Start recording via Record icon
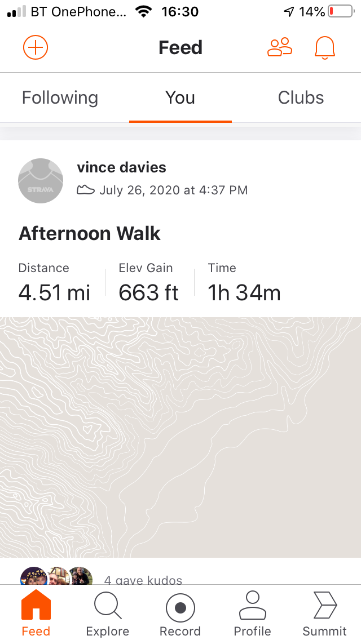The image size is (361, 640). (x=180, y=608)
